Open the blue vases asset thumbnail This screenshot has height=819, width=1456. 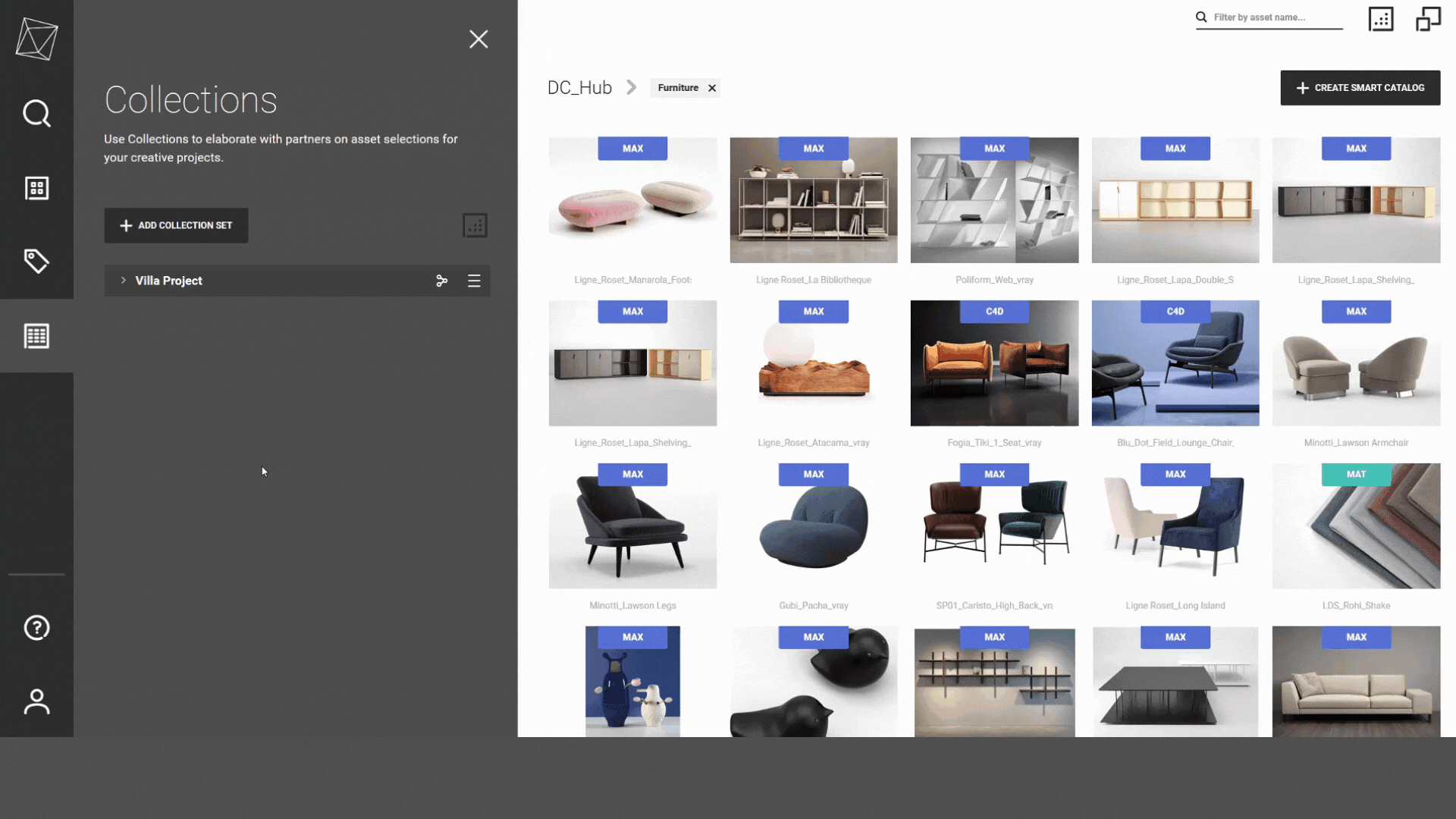coord(632,682)
